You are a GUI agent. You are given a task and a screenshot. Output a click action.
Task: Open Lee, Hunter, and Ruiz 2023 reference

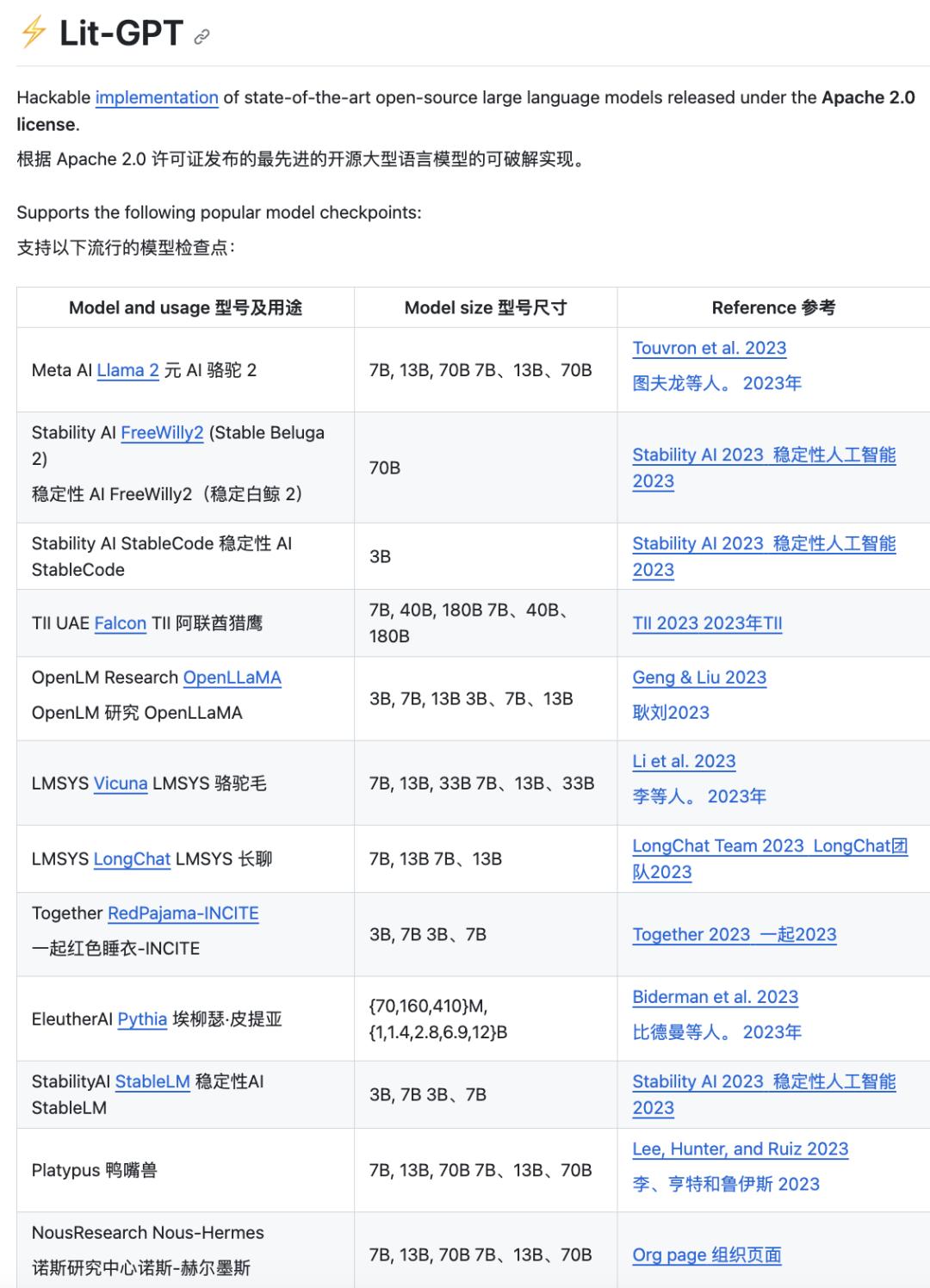pos(741,1149)
